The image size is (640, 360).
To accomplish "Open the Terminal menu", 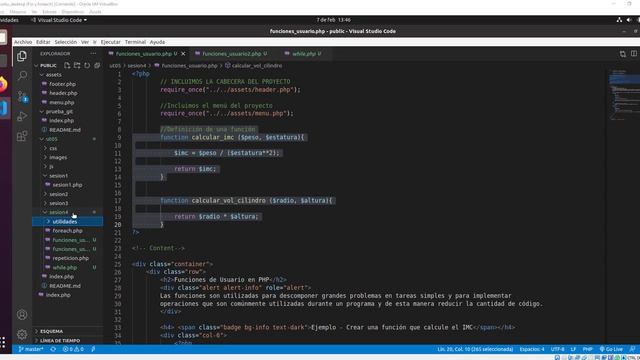I will tap(135, 42).
